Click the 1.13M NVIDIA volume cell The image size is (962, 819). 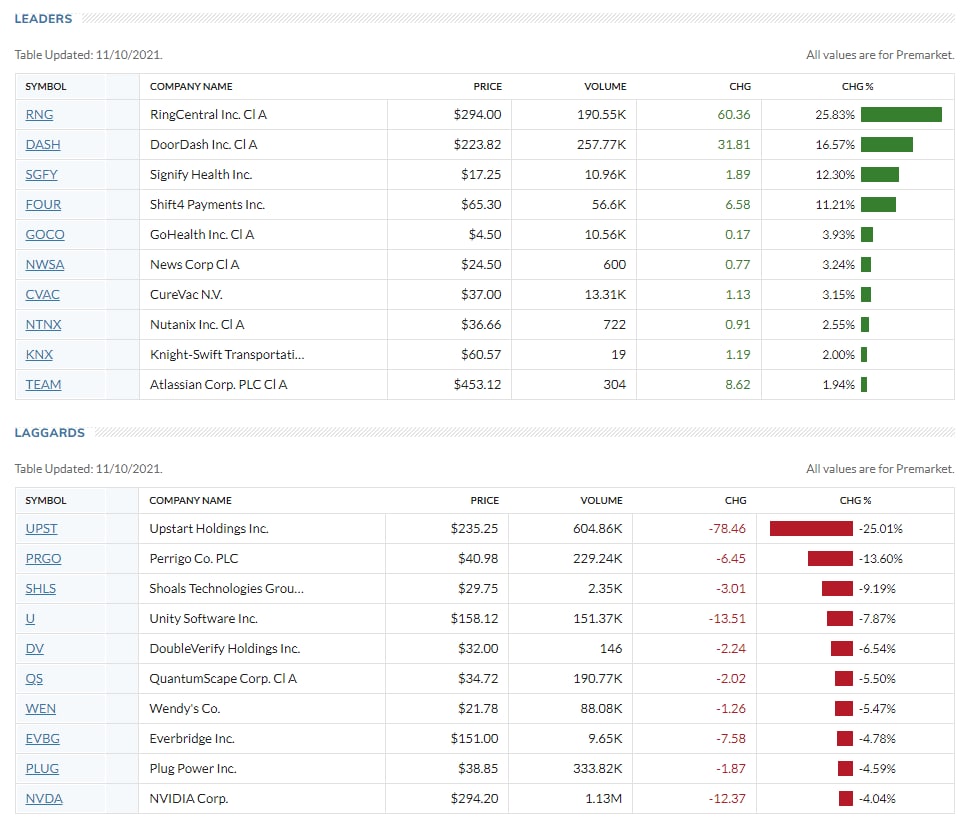click(x=604, y=799)
